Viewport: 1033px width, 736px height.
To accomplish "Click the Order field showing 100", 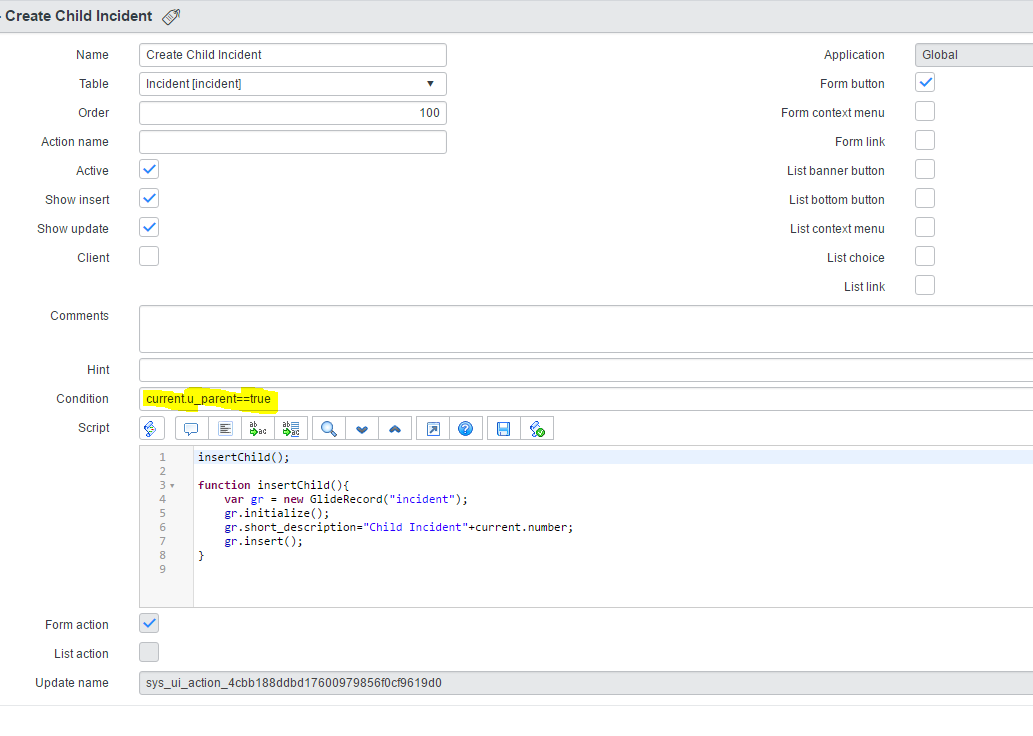I will pyautogui.click(x=293, y=113).
